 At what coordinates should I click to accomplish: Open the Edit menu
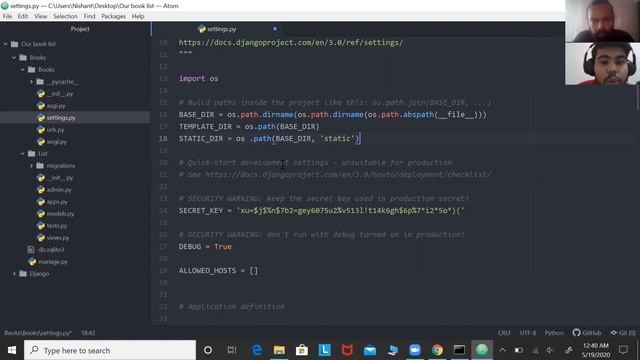23,16
